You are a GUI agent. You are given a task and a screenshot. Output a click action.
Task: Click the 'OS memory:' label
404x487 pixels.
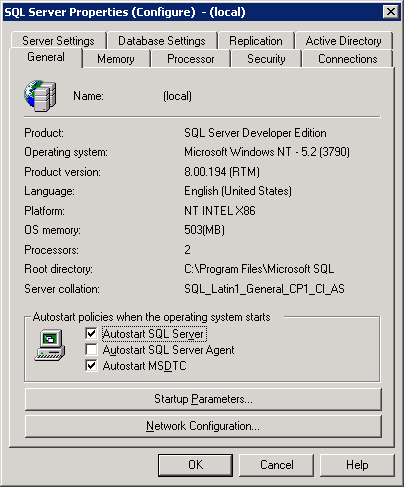tap(52, 230)
